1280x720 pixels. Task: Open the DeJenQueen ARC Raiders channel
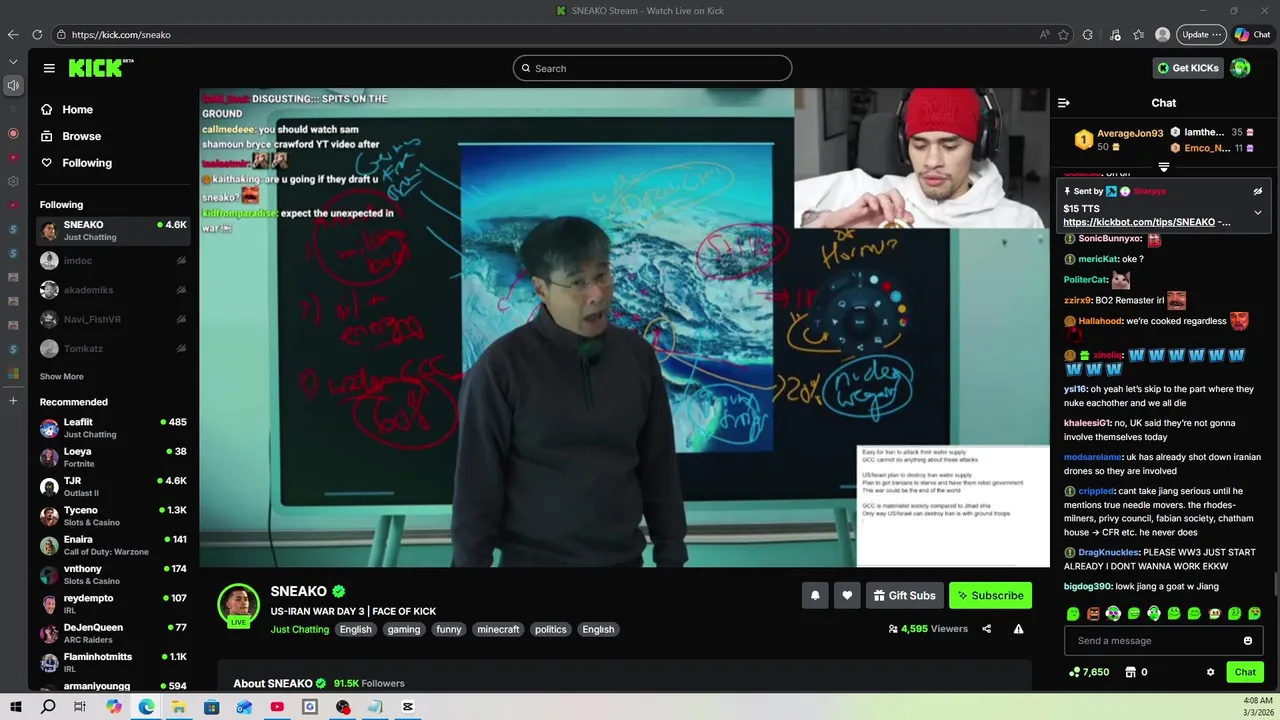click(114, 633)
